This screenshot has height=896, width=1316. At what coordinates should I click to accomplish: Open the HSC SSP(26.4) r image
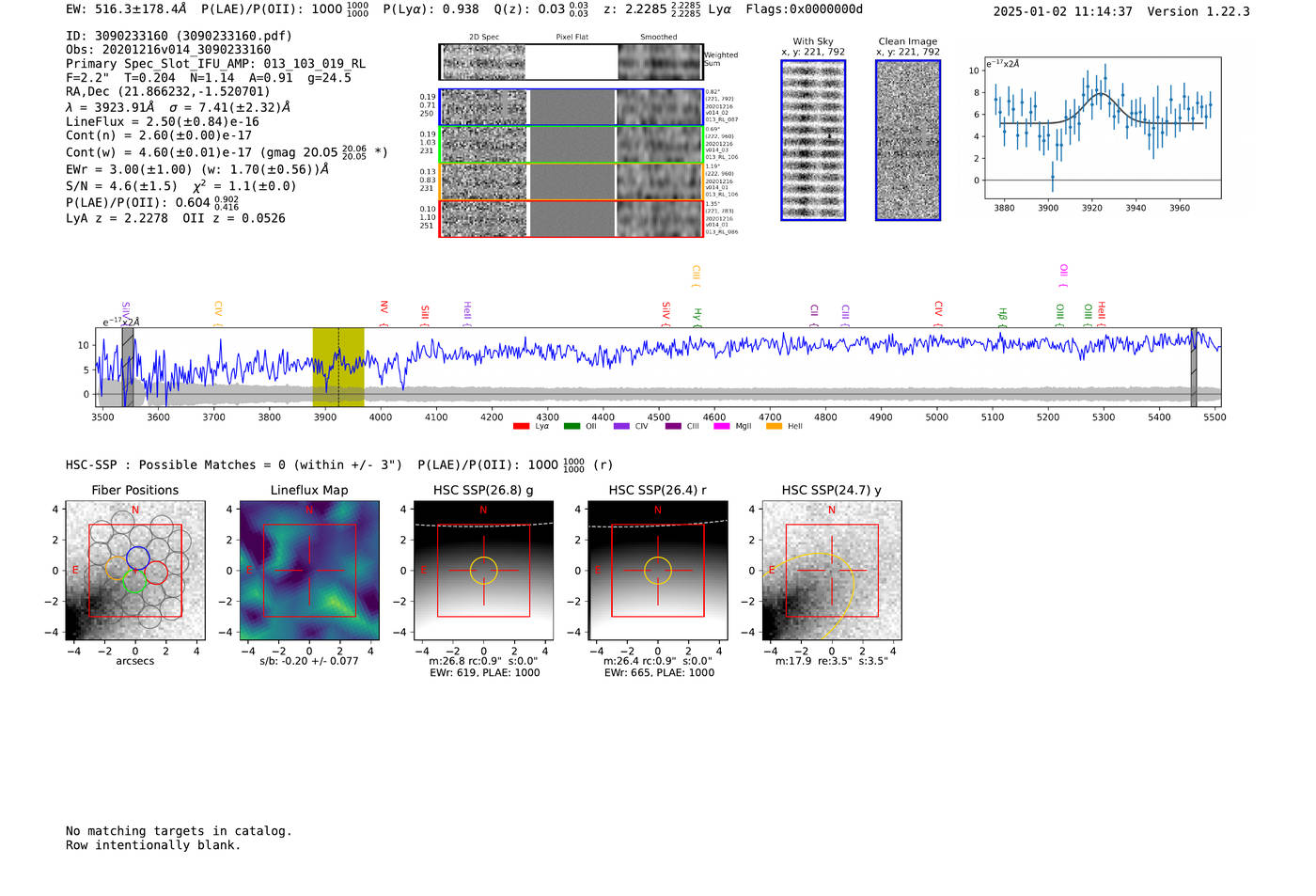click(658, 571)
